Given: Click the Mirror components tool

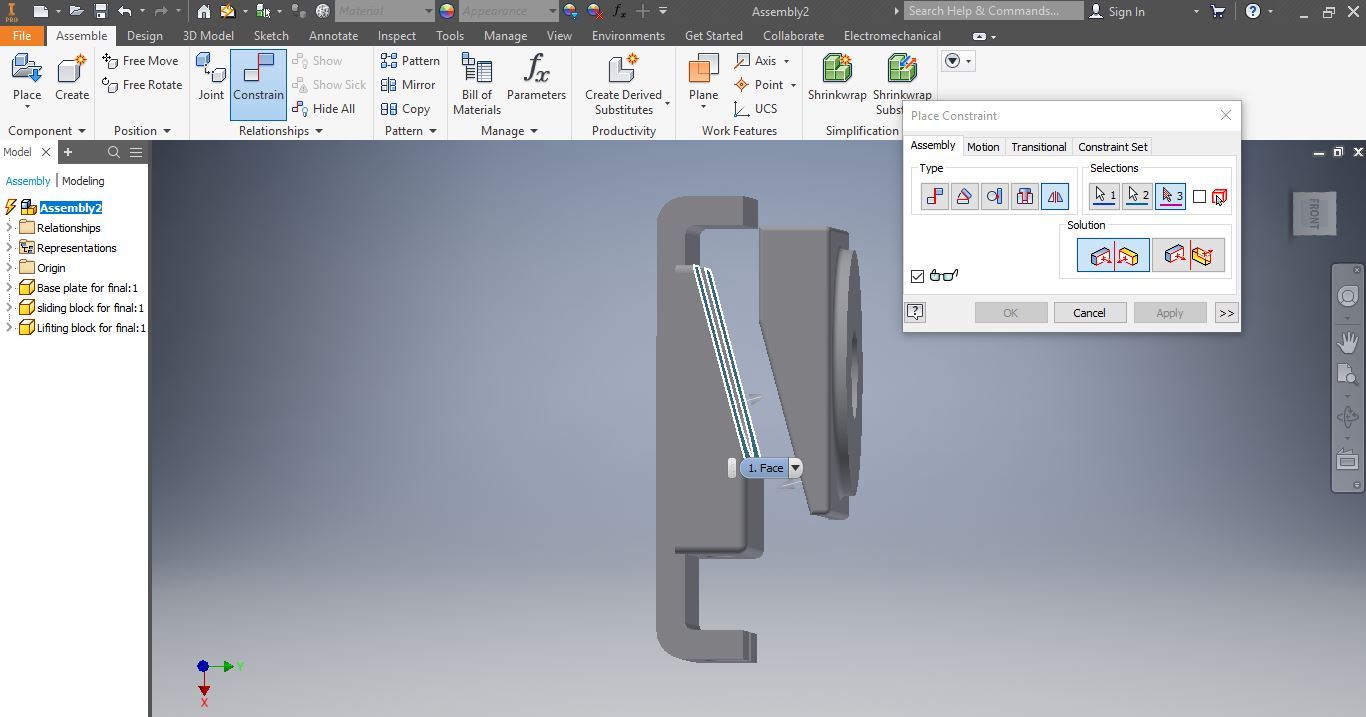Looking at the screenshot, I should [408, 85].
